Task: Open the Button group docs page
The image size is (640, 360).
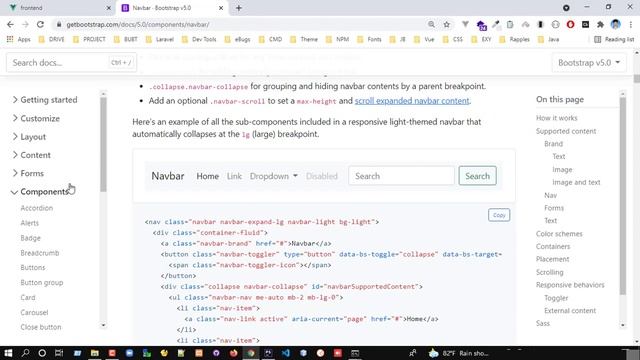Action: tap(42, 282)
